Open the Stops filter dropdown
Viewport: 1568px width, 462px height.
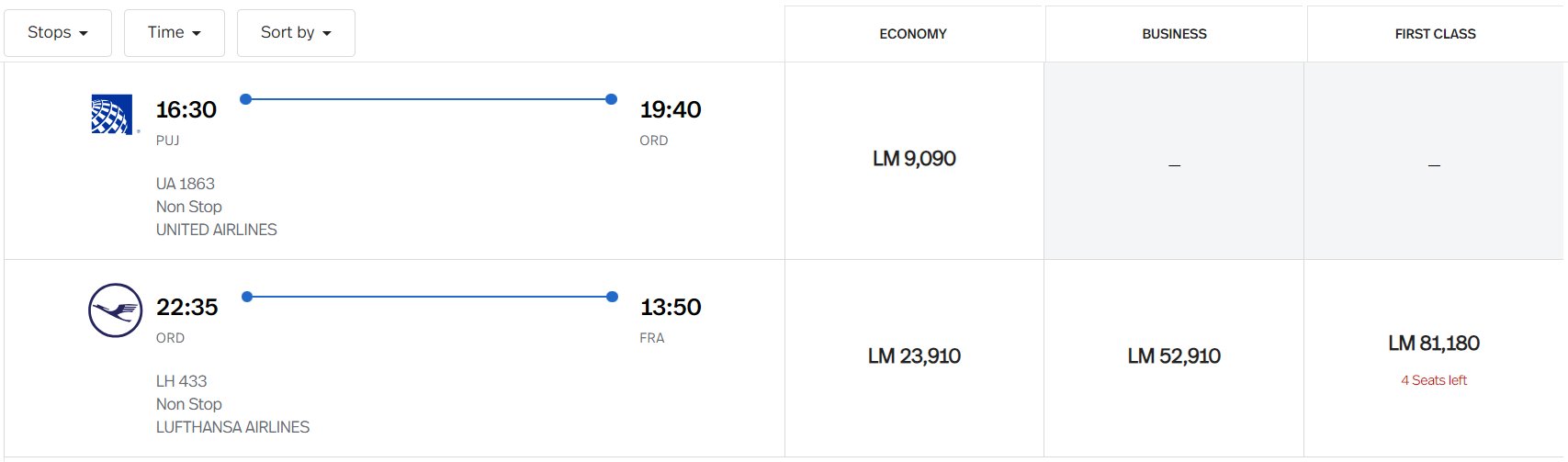pos(58,33)
